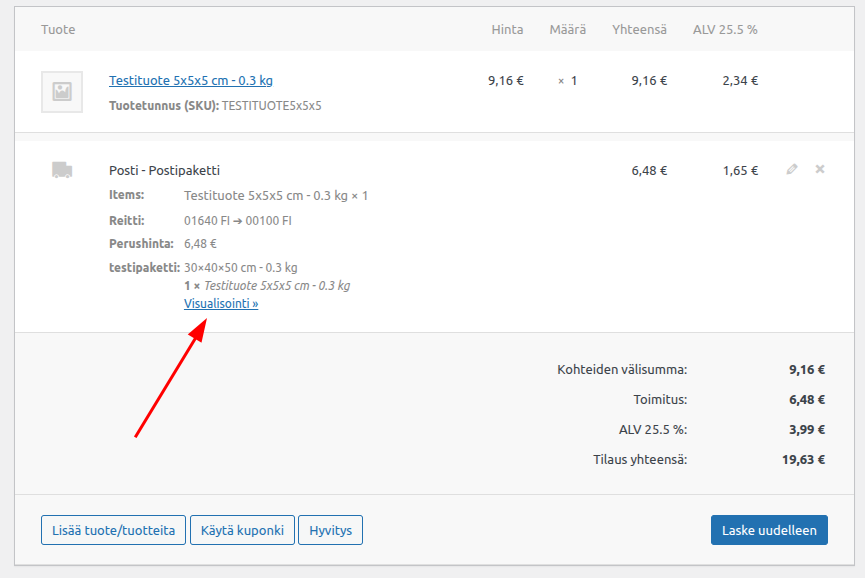Image resolution: width=865 pixels, height=578 pixels.
Task: Click the shipping truck icon
Action: point(62,170)
